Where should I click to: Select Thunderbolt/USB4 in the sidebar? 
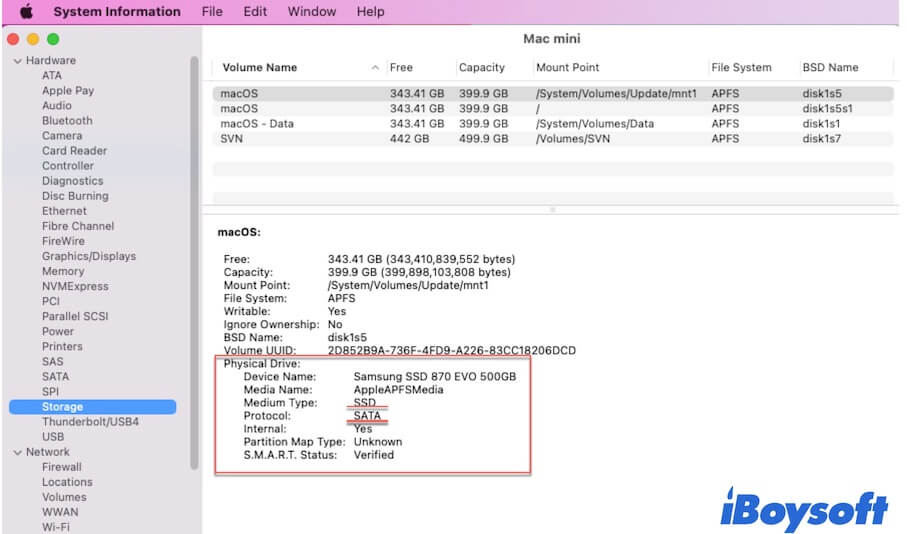pyautogui.click(x=90, y=422)
